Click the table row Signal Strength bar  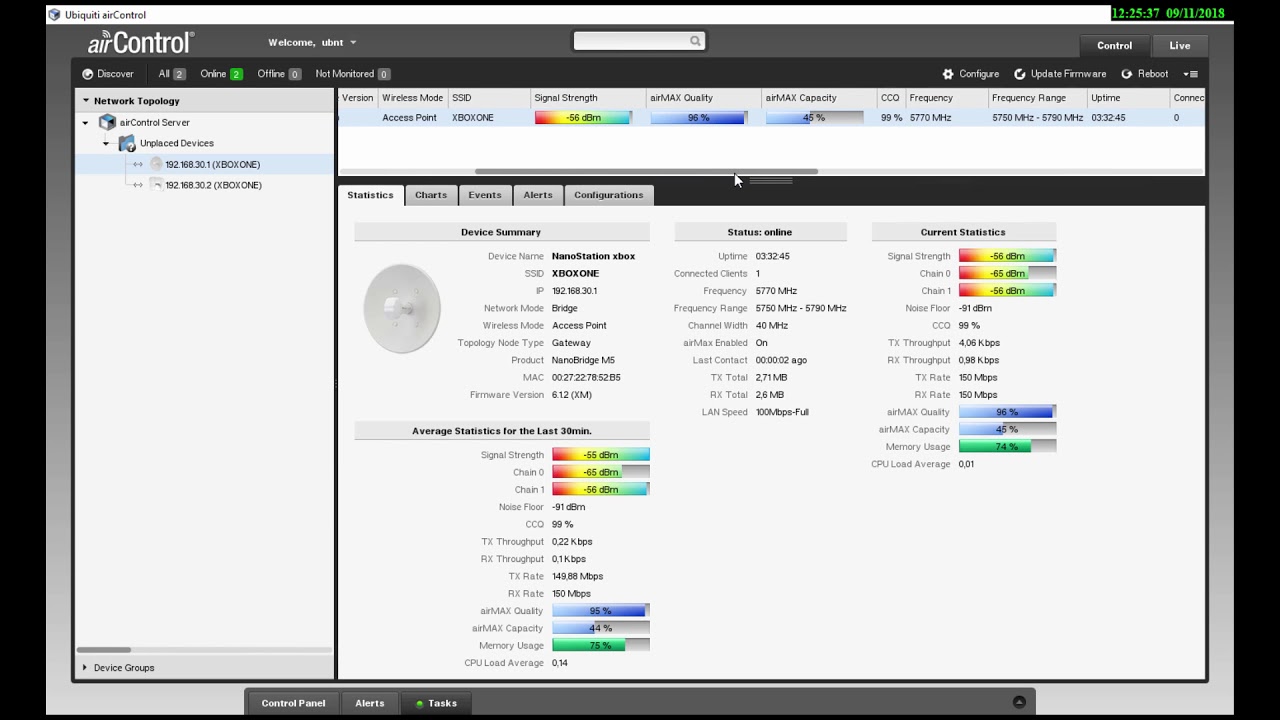pos(583,118)
